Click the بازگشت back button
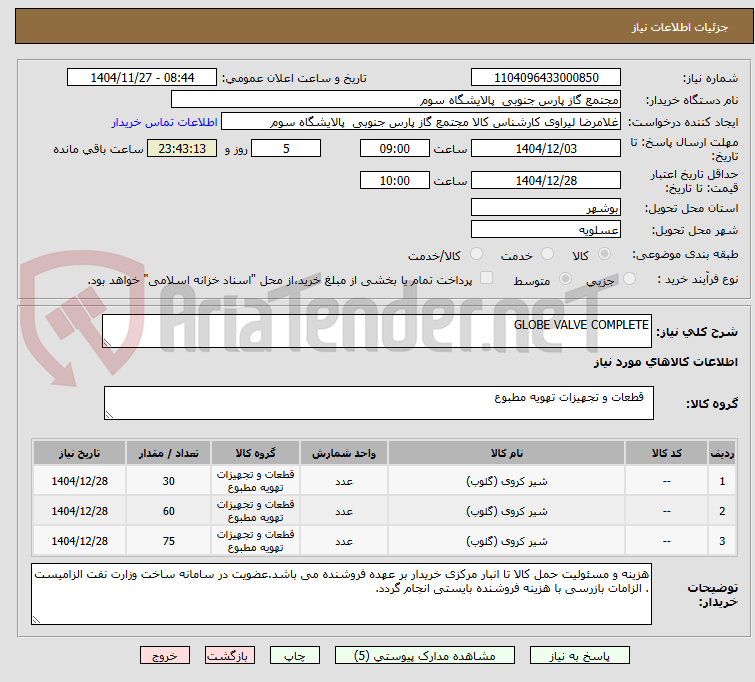The width and height of the screenshot is (755, 682). coord(230,656)
